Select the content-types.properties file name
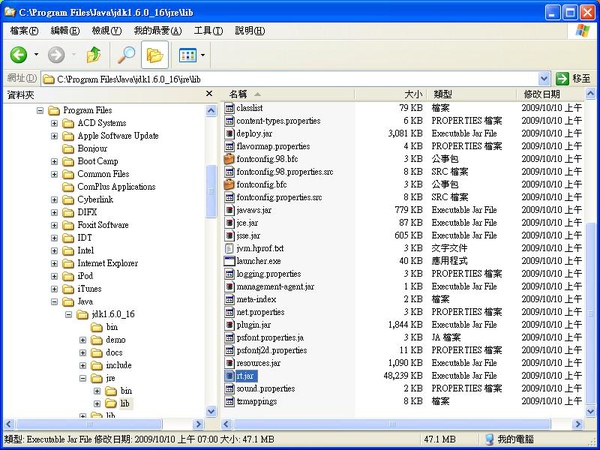The image size is (600, 450). coord(278,121)
